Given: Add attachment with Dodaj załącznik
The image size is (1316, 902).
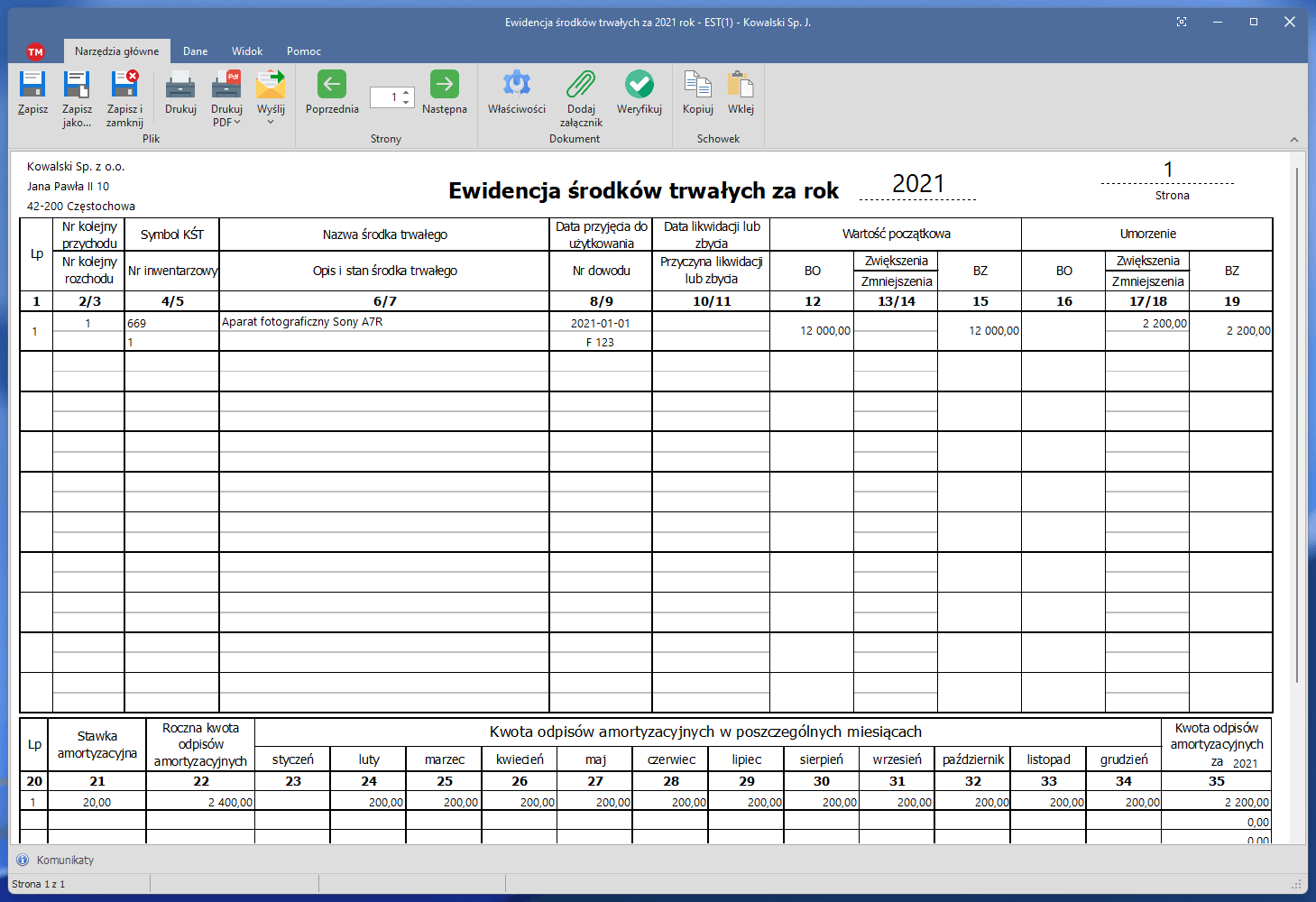Looking at the screenshot, I should pos(581,86).
